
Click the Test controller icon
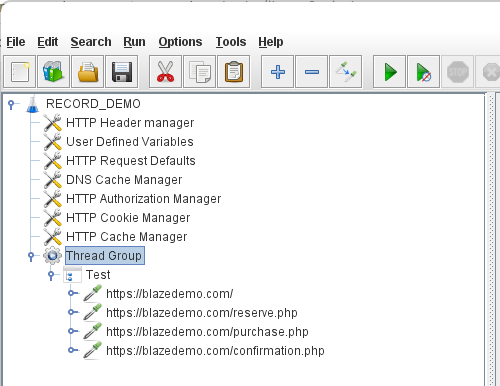(72, 275)
